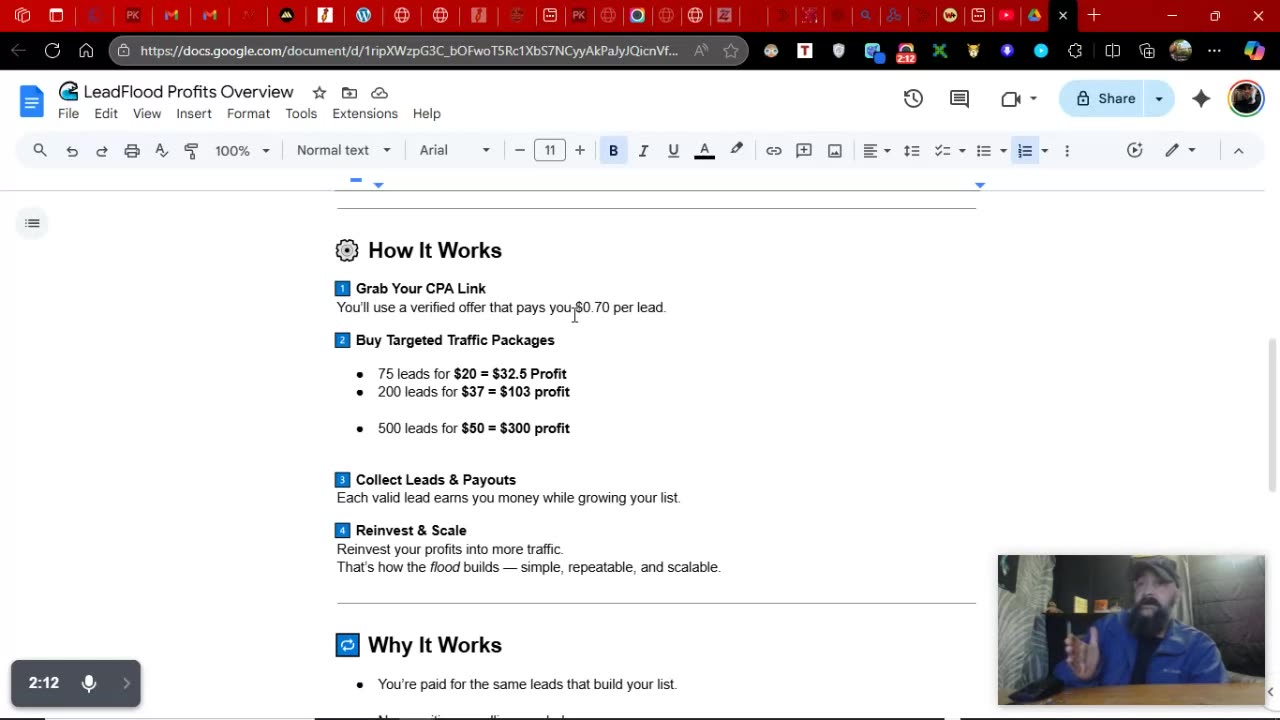Go to the browser home page
This screenshot has height=720, width=1280.
(x=86, y=51)
